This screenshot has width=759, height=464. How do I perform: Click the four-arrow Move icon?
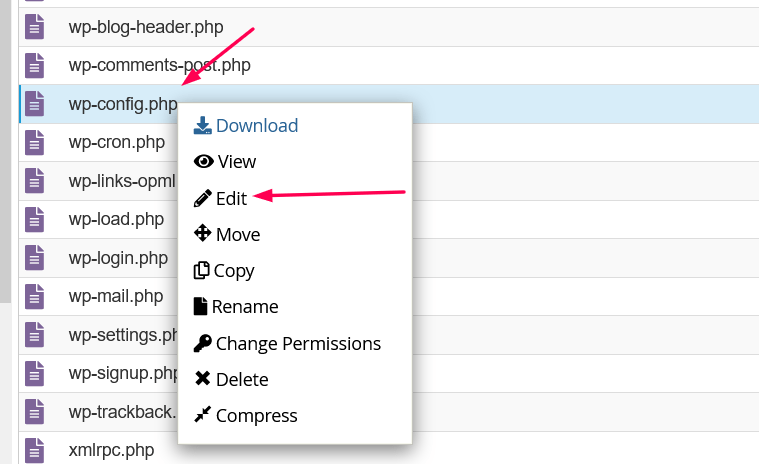point(202,233)
